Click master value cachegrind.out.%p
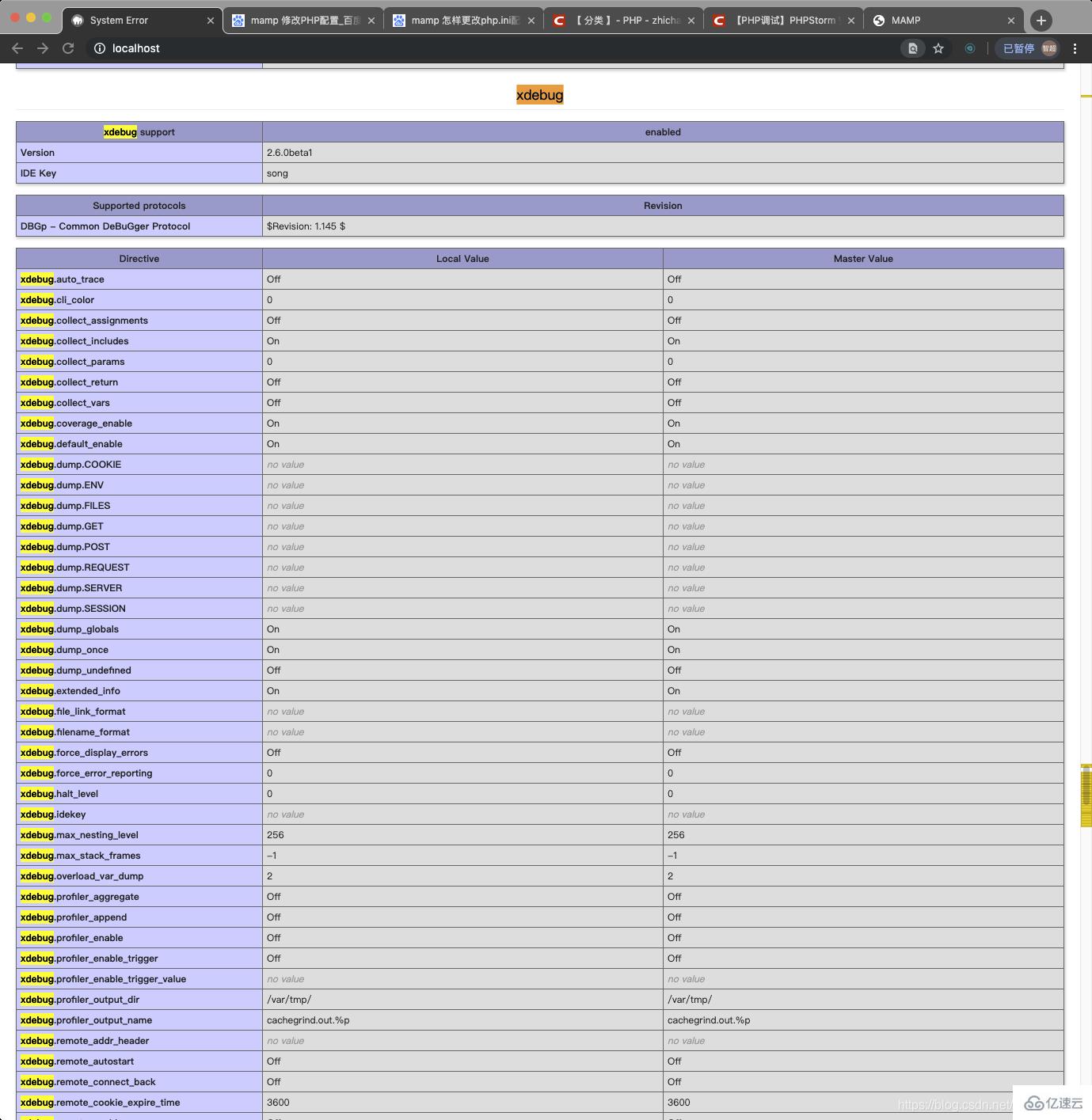The height and width of the screenshot is (1120, 1092). [709, 1020]
